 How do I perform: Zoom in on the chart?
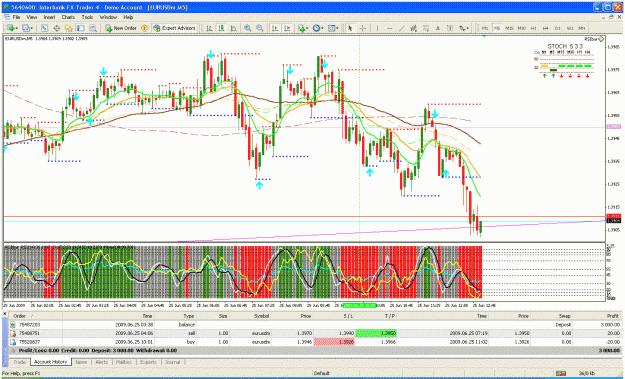(248, 28)
